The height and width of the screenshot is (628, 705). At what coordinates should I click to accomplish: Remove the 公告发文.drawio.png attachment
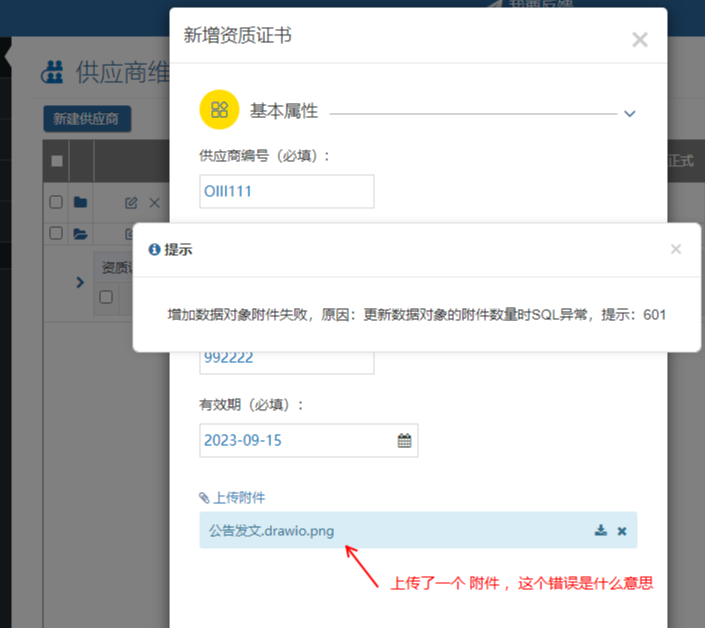click(622, 530)
